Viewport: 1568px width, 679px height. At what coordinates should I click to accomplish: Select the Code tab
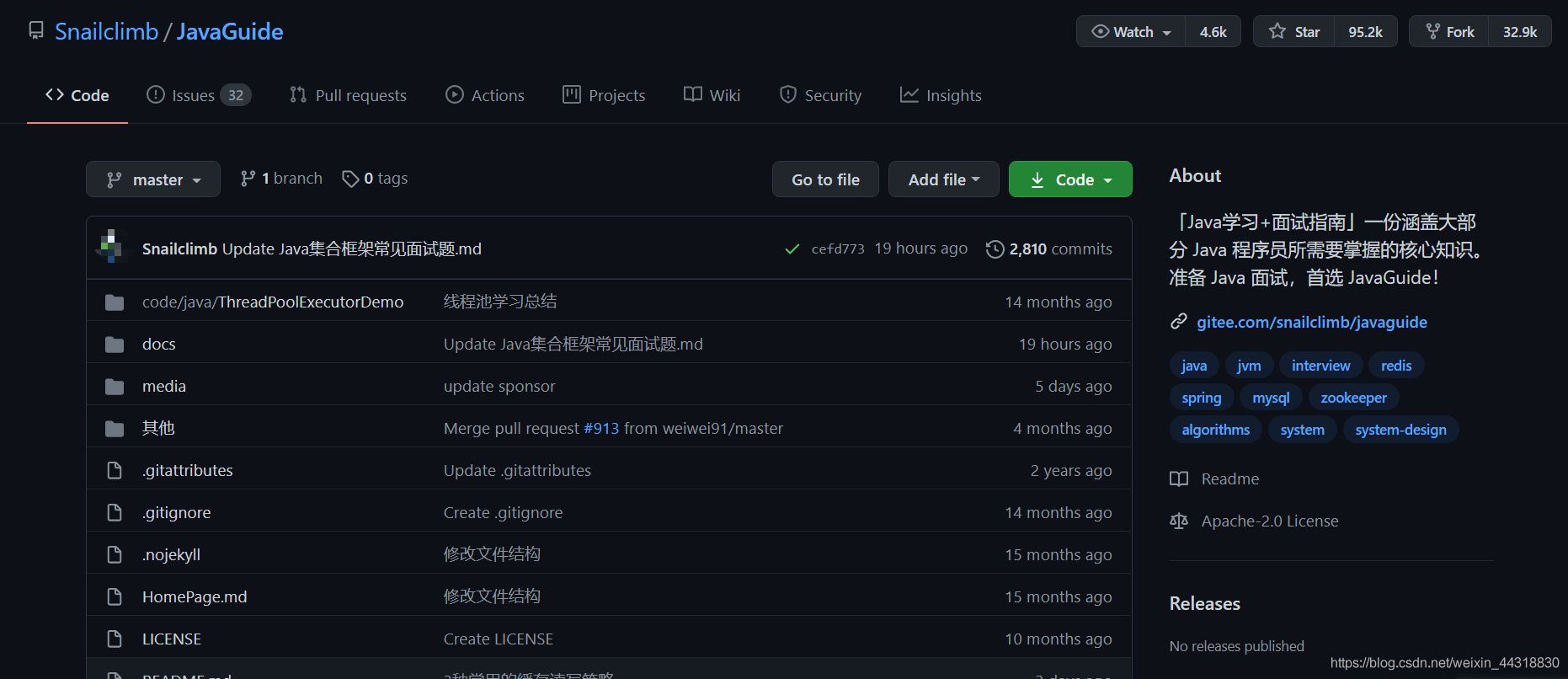pyautogui.click(x=77, y=95)
